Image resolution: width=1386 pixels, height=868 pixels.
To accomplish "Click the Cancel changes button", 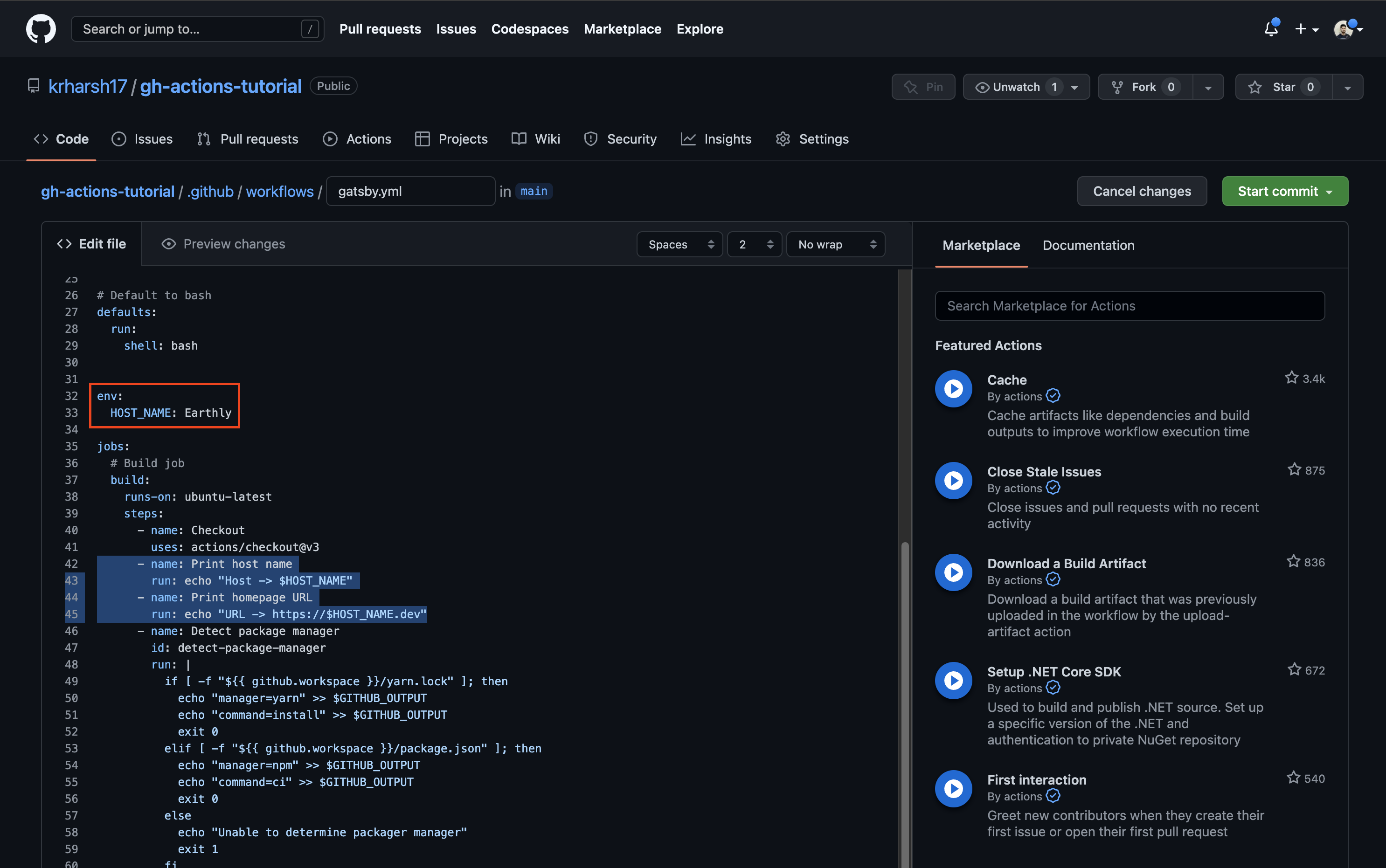I will (1142, 191).
